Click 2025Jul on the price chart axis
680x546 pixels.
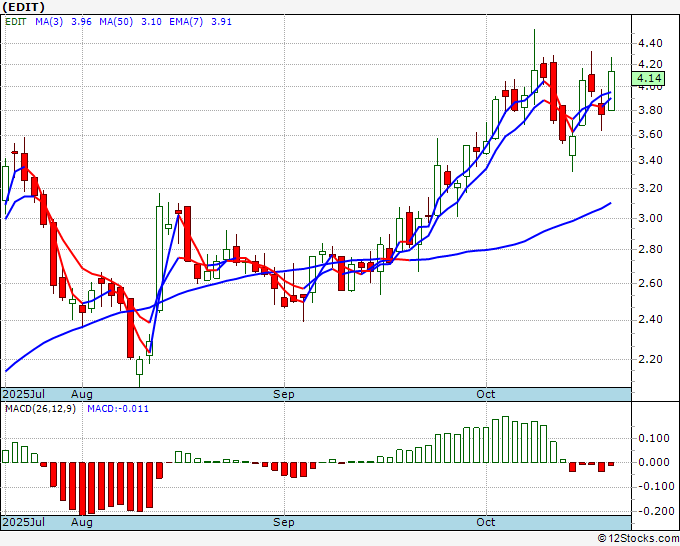(x=24, y=394)
